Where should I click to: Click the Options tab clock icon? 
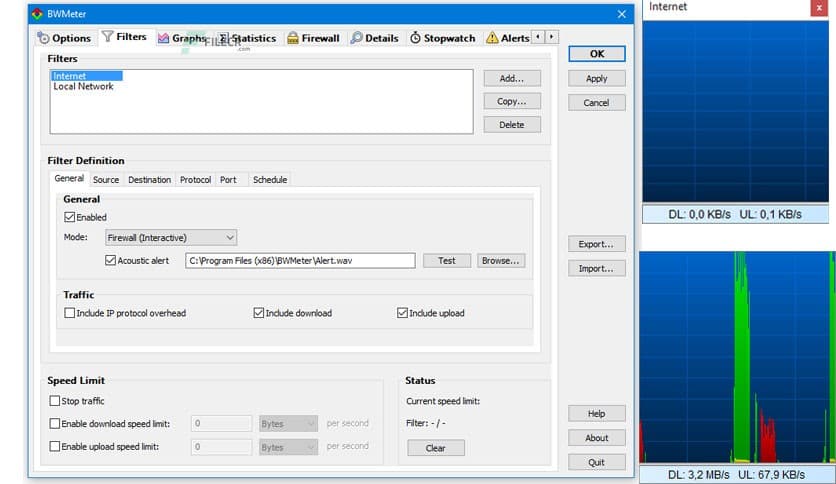click(43, 38)
